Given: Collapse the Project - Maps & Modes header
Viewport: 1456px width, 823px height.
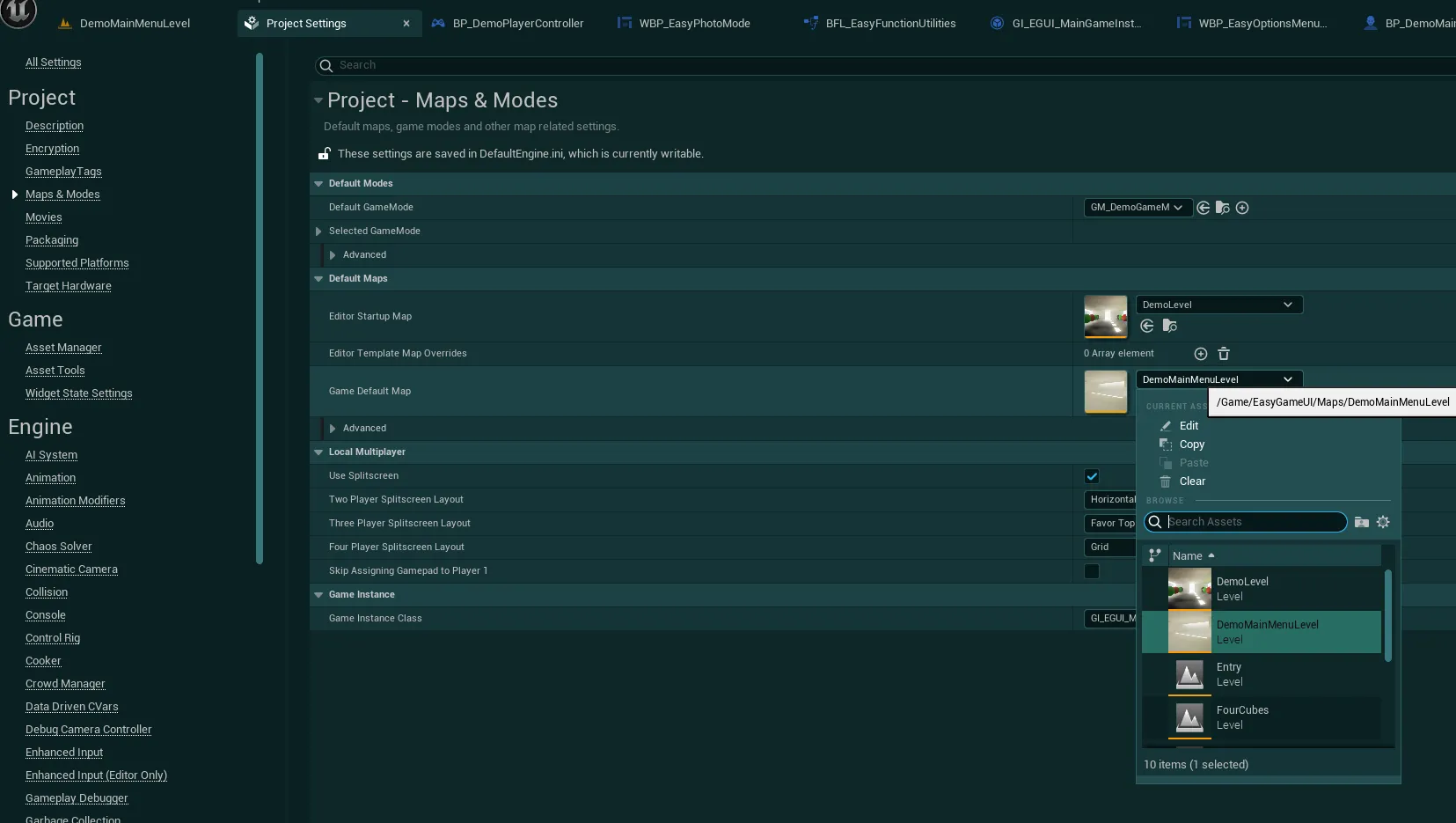Looking at the screenshot, I should [318, 100].
